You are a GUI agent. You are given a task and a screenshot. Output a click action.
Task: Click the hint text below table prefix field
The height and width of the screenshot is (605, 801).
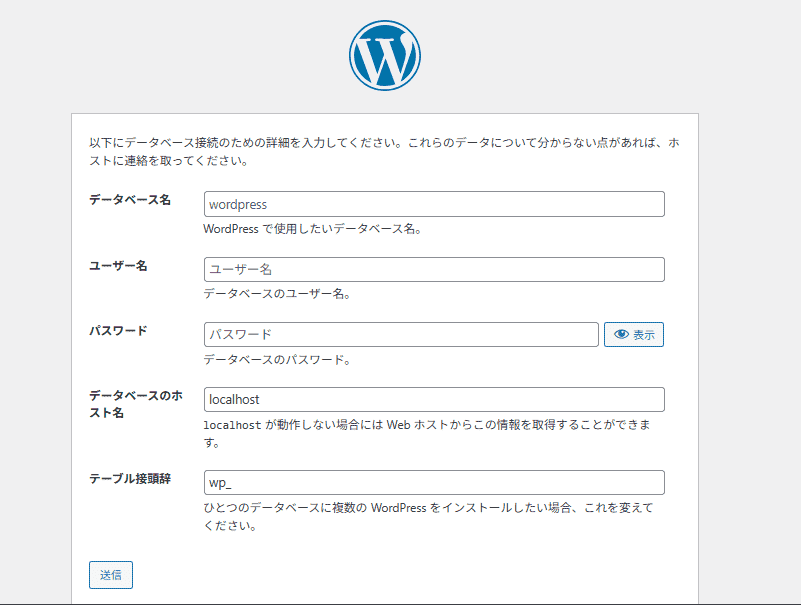tap(427, 508)
